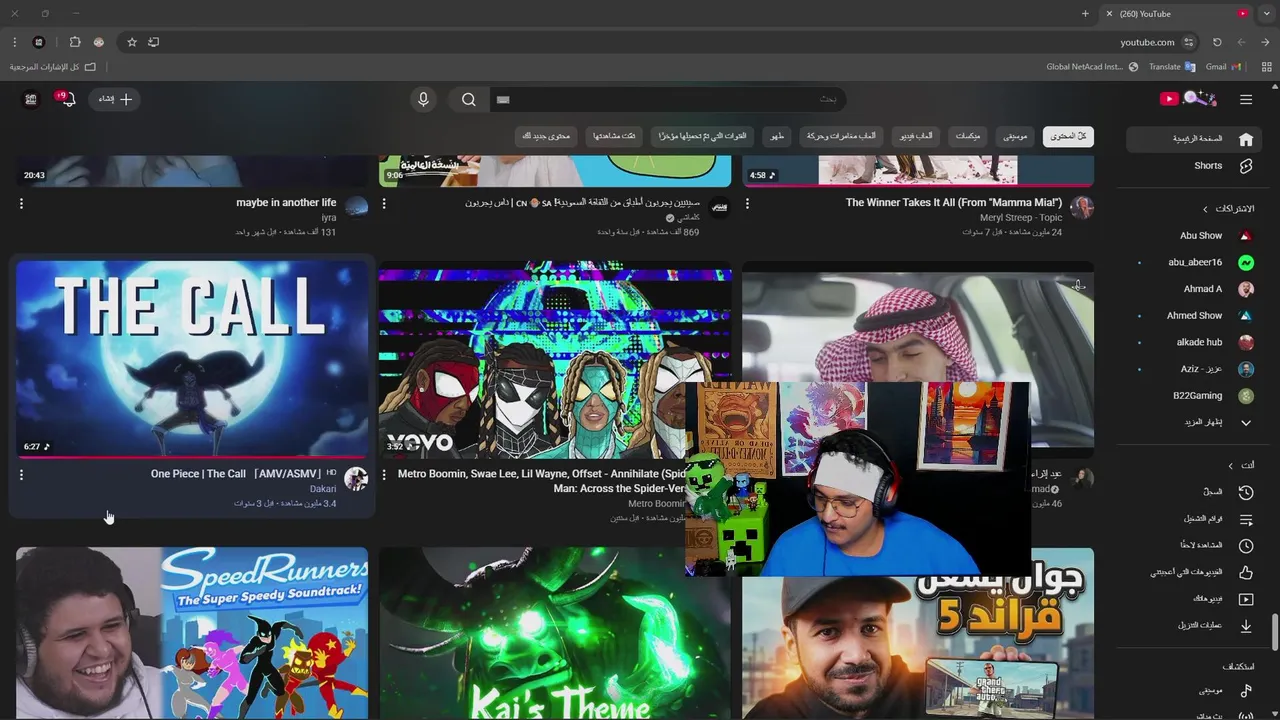
Task: Open new browser tab plus button
Action: coord(1085,14)
